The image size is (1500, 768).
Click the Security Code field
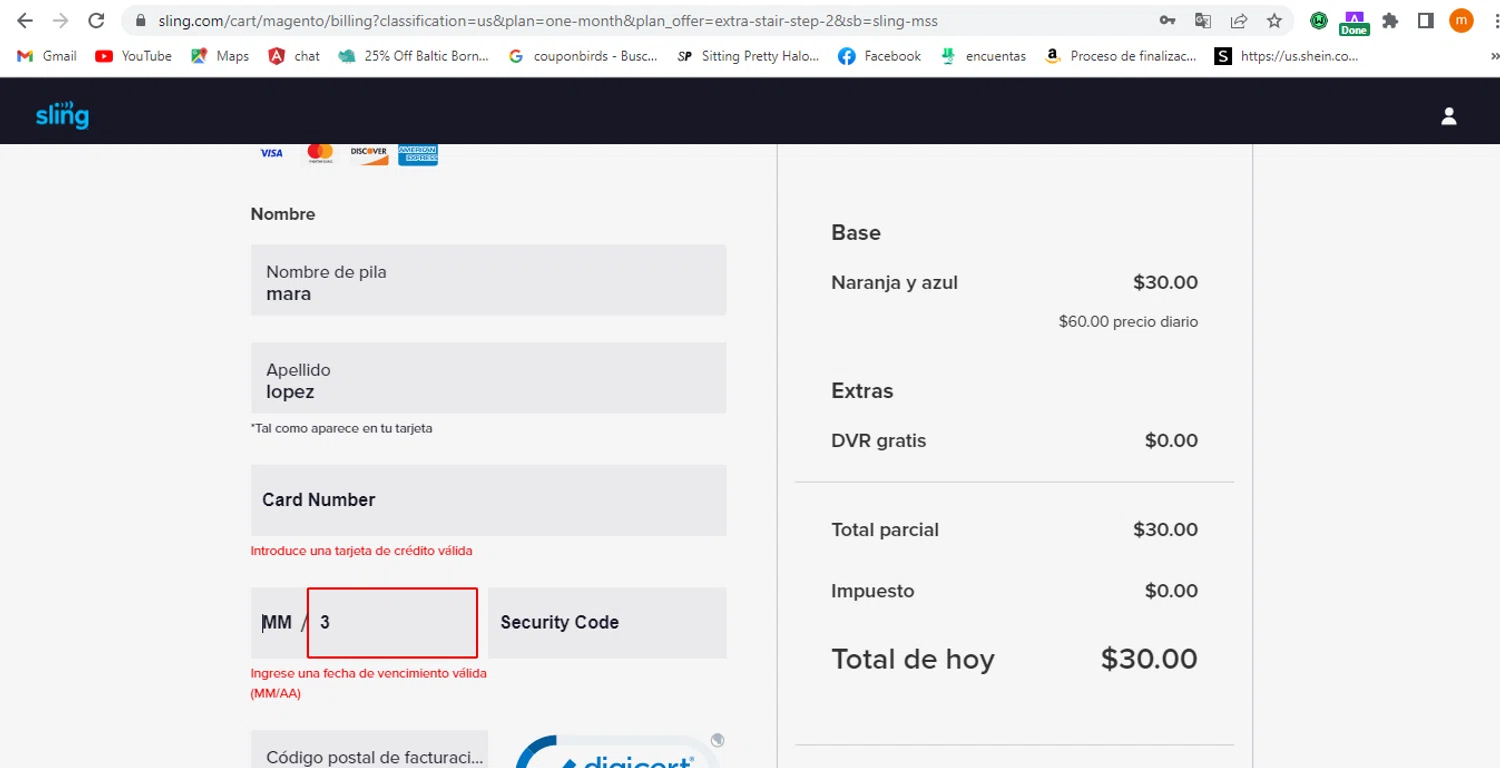point(607,623)
